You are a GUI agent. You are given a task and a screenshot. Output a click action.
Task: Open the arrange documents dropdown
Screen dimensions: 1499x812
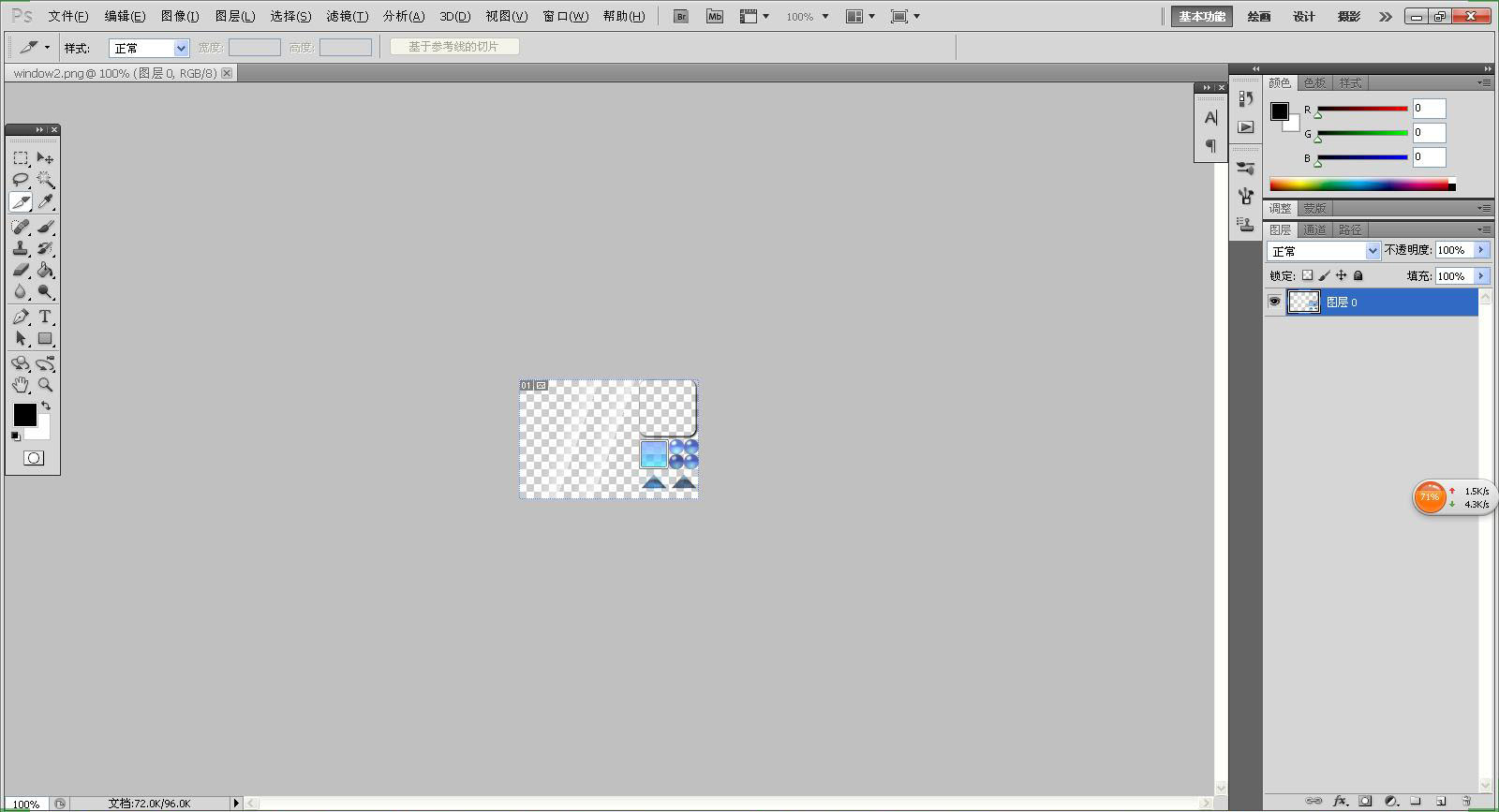[x=860, y=16]
